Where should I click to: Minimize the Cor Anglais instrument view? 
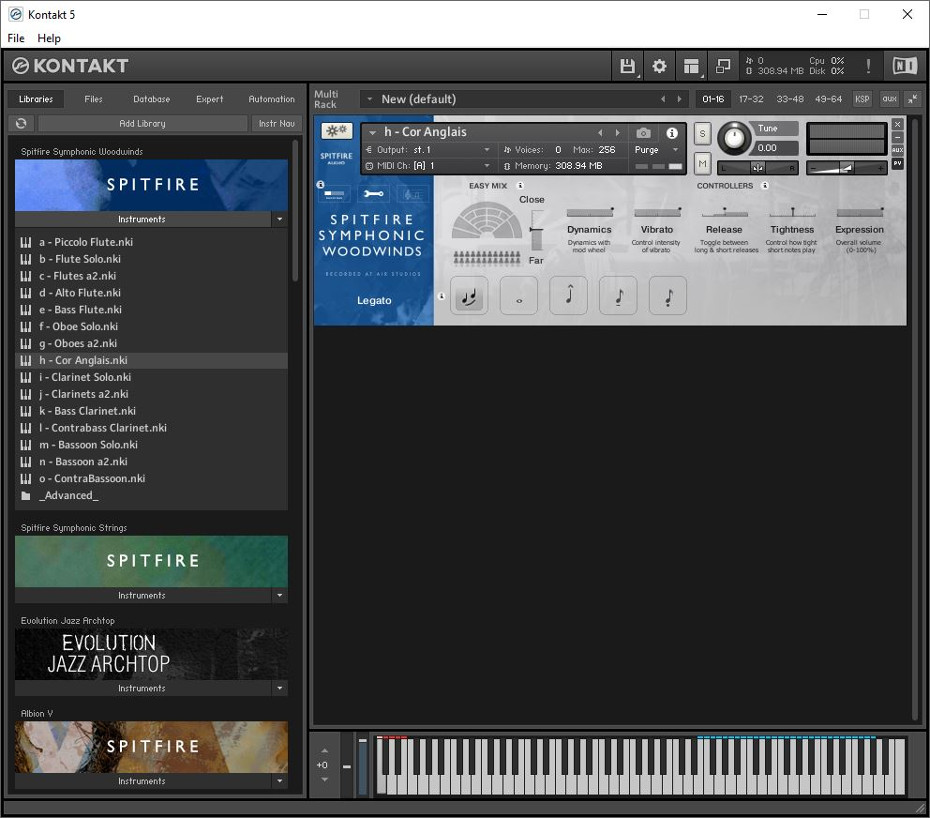897,137
